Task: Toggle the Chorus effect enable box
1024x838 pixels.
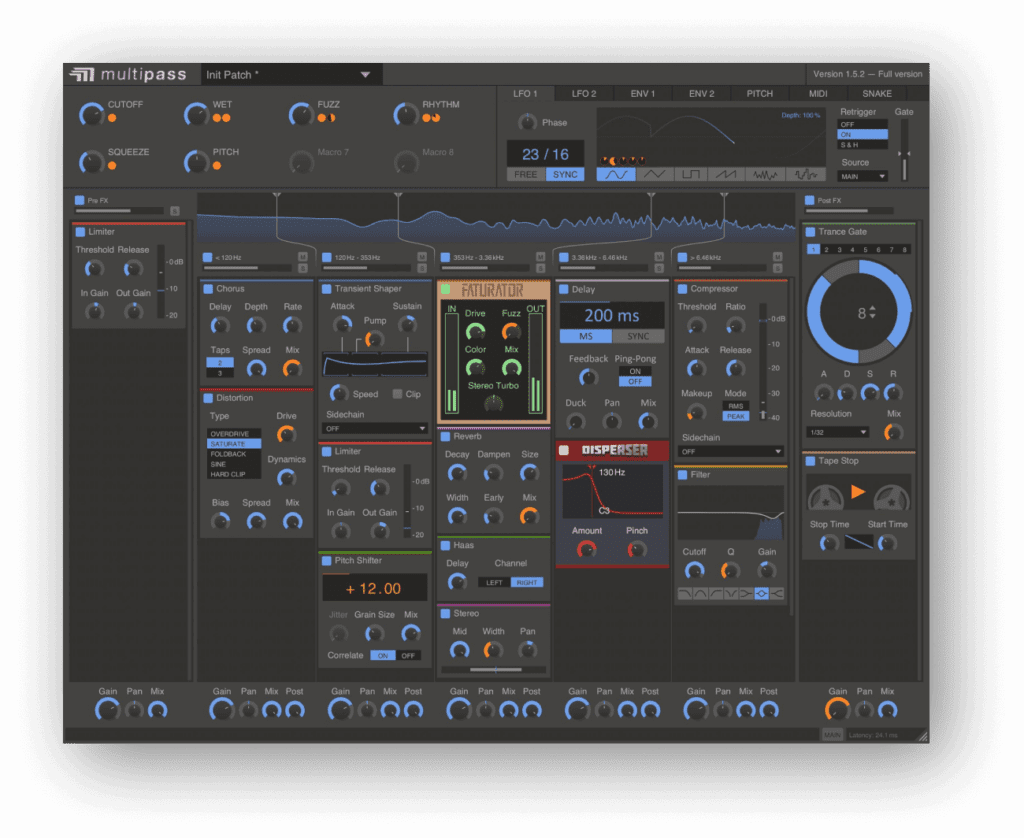Action: [x=208, y=289]
